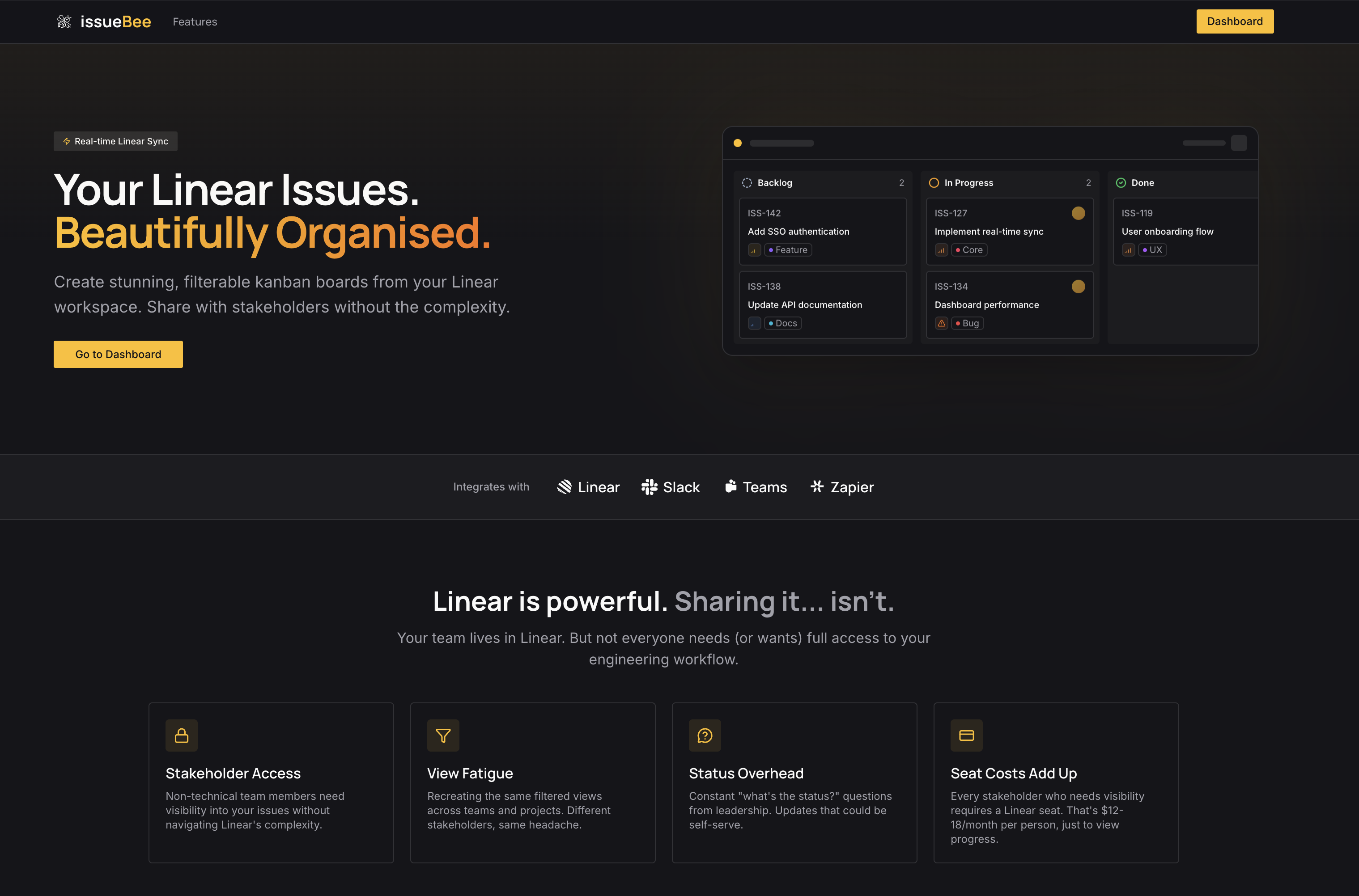Image resolution: width=1359 pixels, height=896 pixels.
Task: Click the question bubble icon on Status Overhead
Action: point(705,735)
